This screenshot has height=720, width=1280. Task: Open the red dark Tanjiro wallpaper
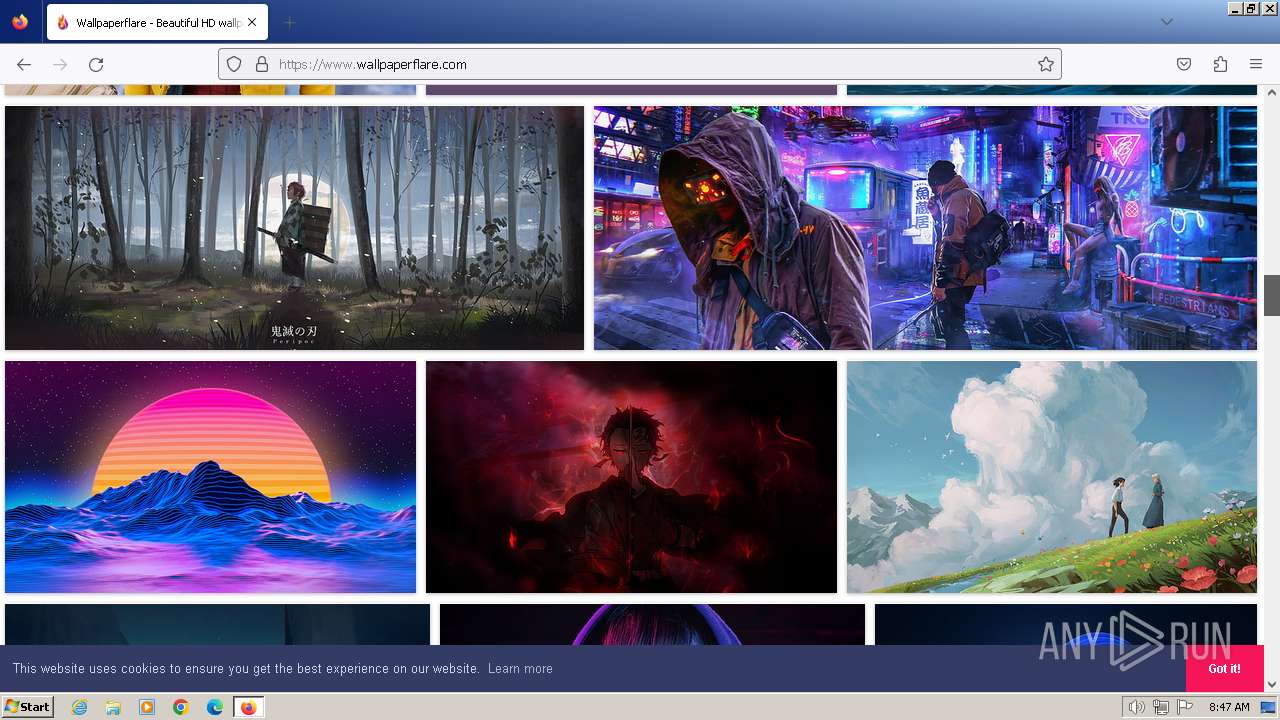pos(631,477)
